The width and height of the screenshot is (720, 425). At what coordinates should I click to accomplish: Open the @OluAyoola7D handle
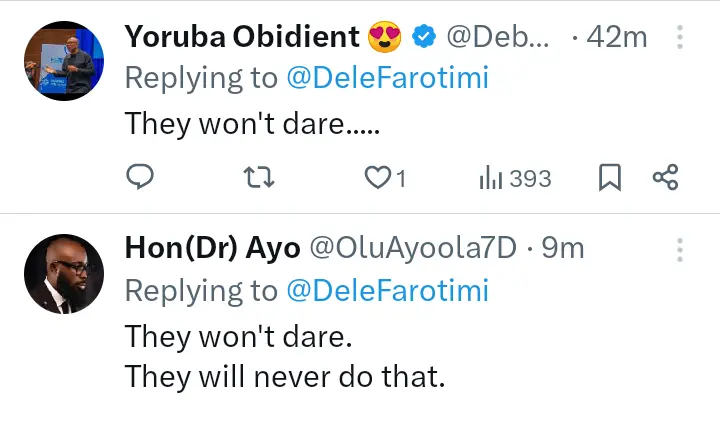point(413,248)
